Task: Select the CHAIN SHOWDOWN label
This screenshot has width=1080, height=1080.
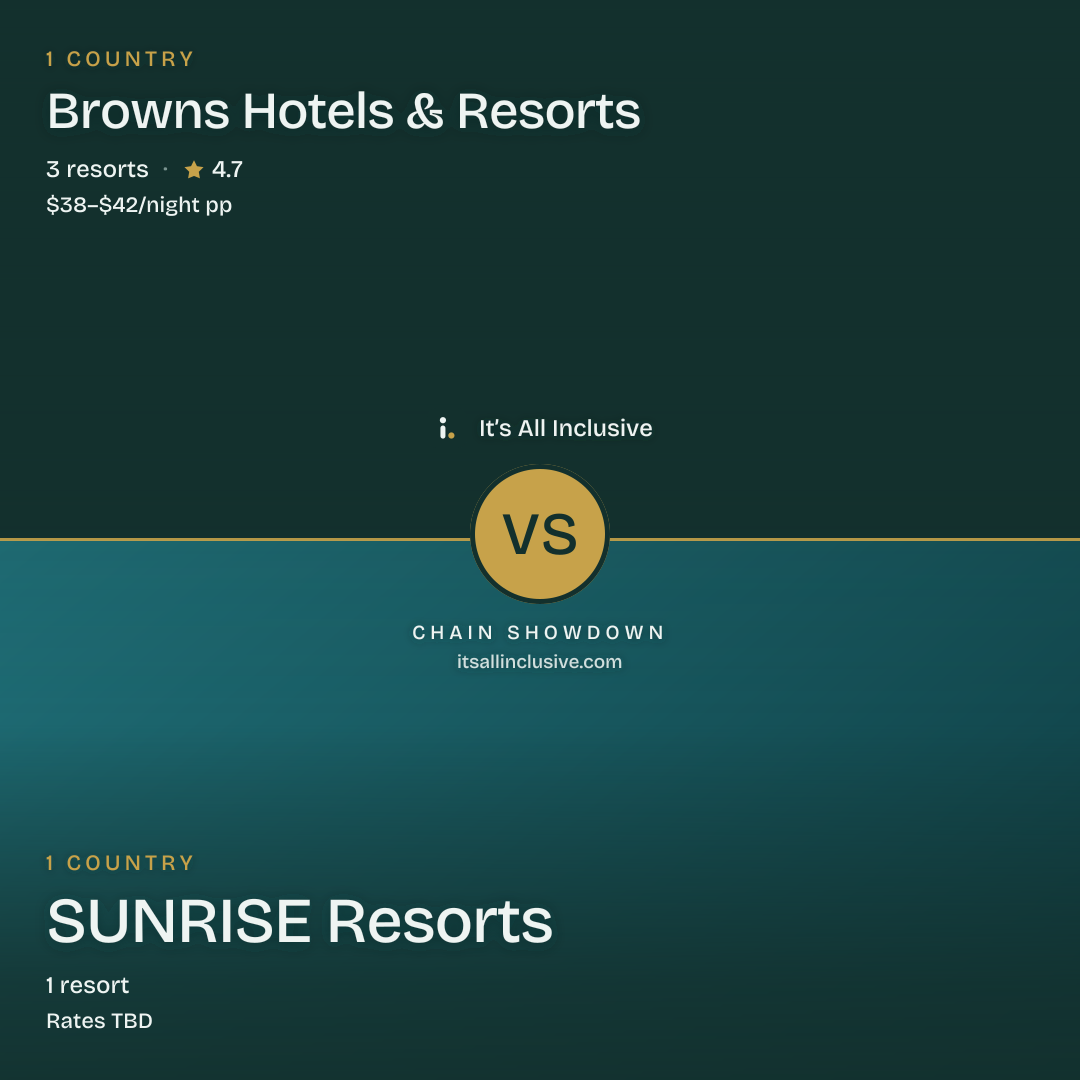Action: click(539, 632)
